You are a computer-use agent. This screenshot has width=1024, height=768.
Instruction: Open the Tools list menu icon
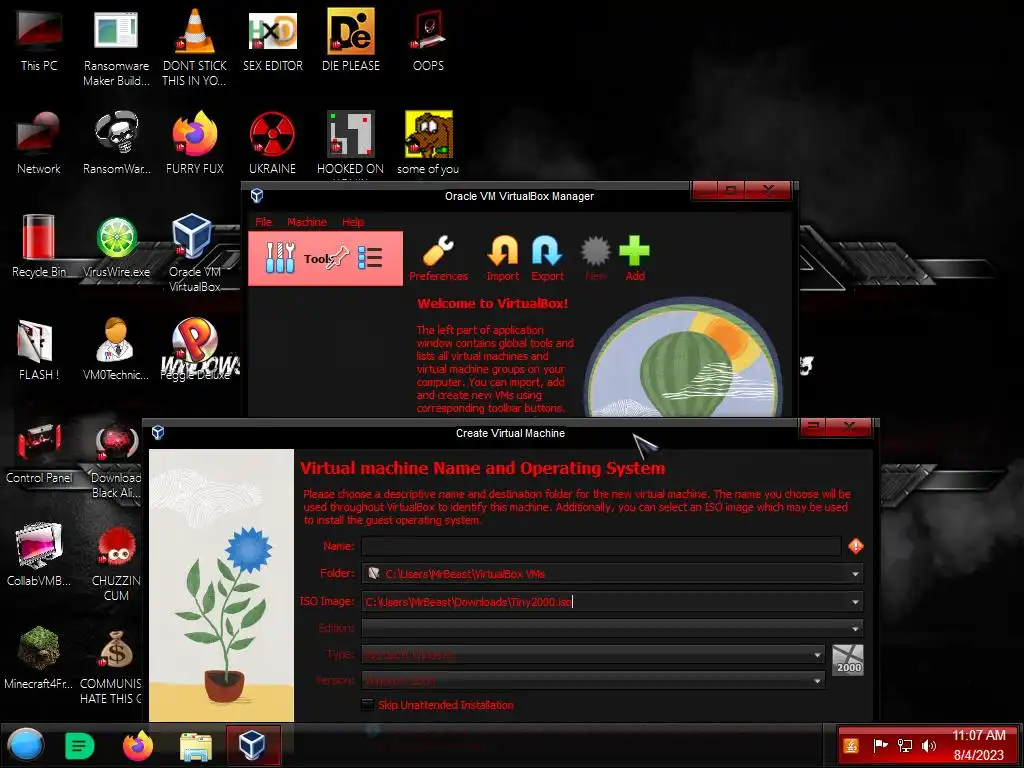coord(370,258)
